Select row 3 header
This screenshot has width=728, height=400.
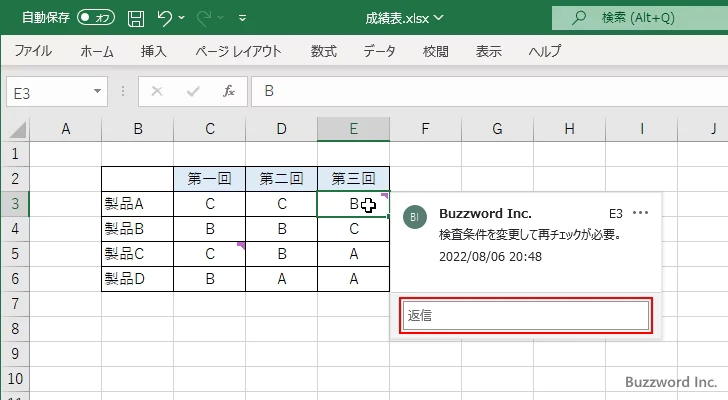point(15,204)
